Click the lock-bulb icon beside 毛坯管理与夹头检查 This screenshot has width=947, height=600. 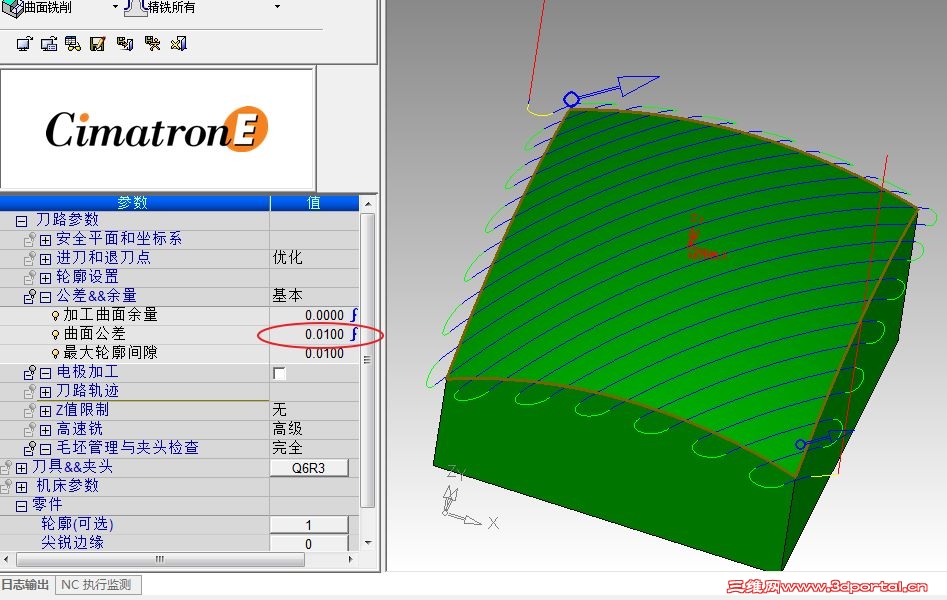[30, 449]
